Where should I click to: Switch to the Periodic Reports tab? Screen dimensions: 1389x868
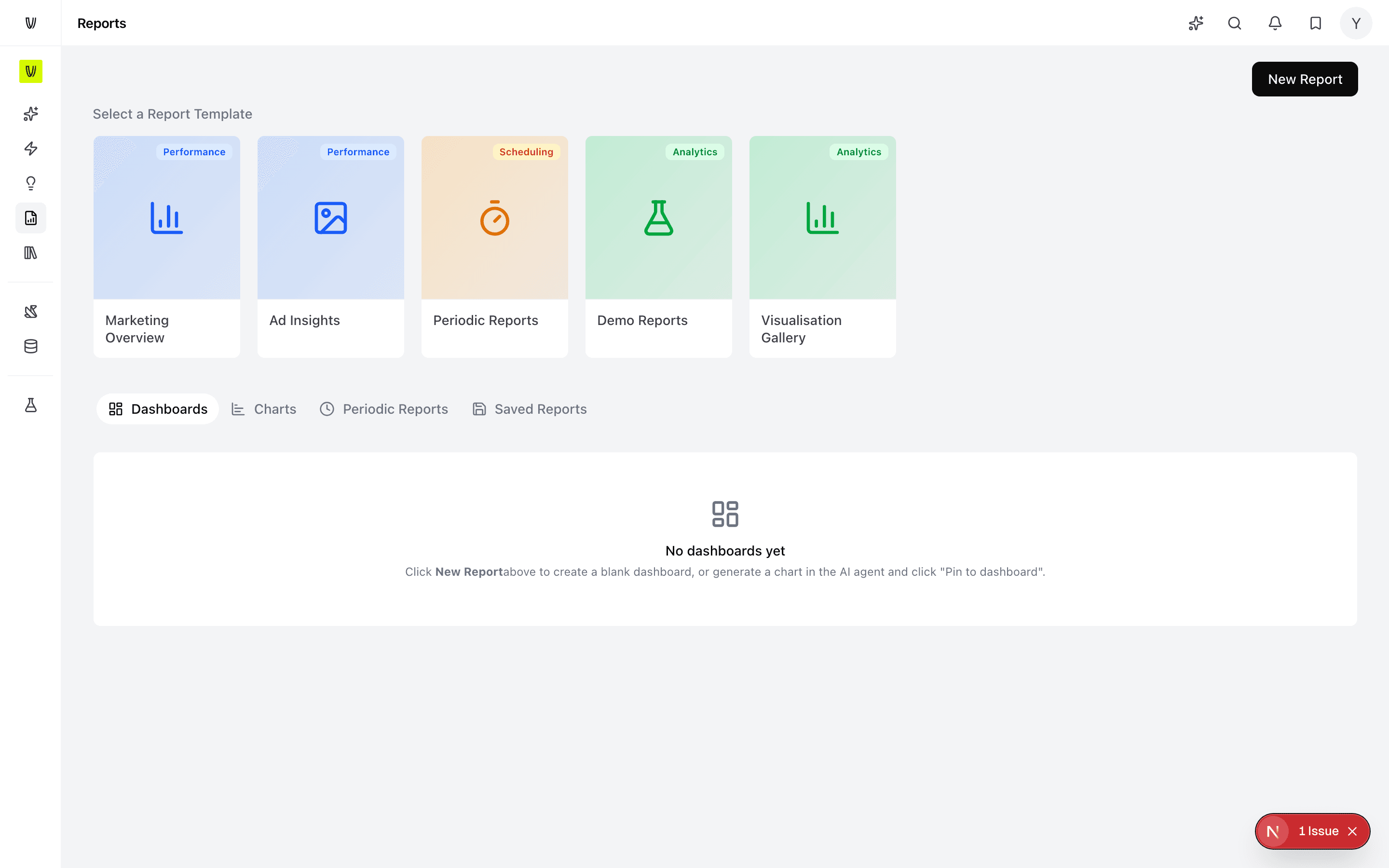(x=384, y=409)
